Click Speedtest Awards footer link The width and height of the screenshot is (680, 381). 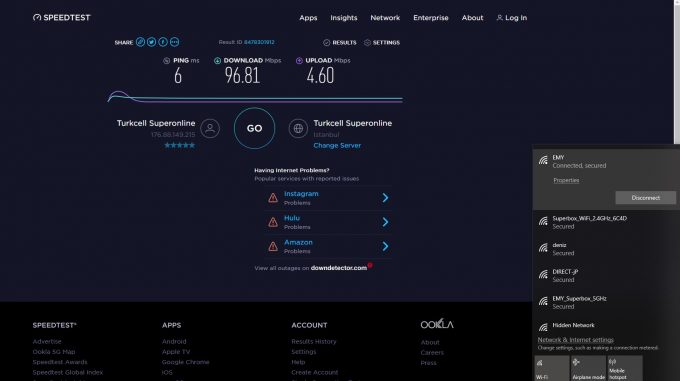(60, 362)
